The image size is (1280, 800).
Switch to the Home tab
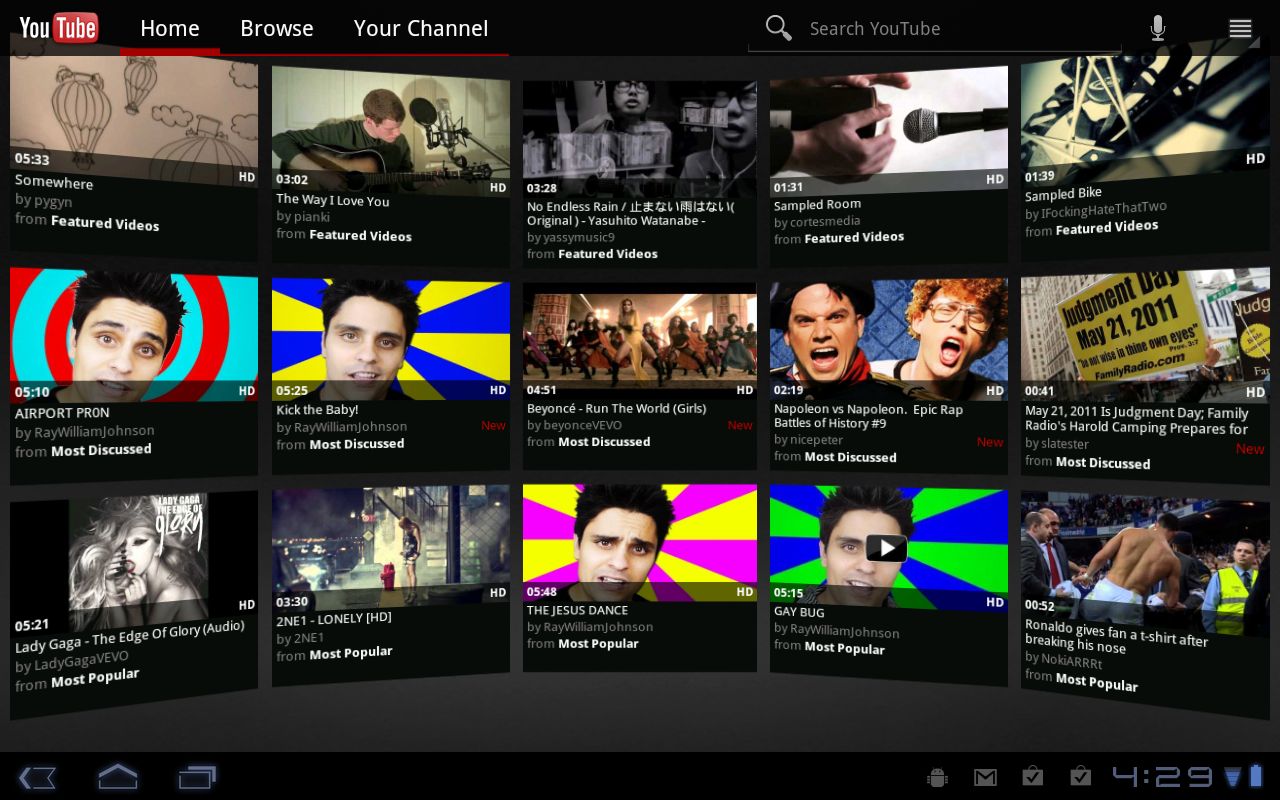point(170,29)
